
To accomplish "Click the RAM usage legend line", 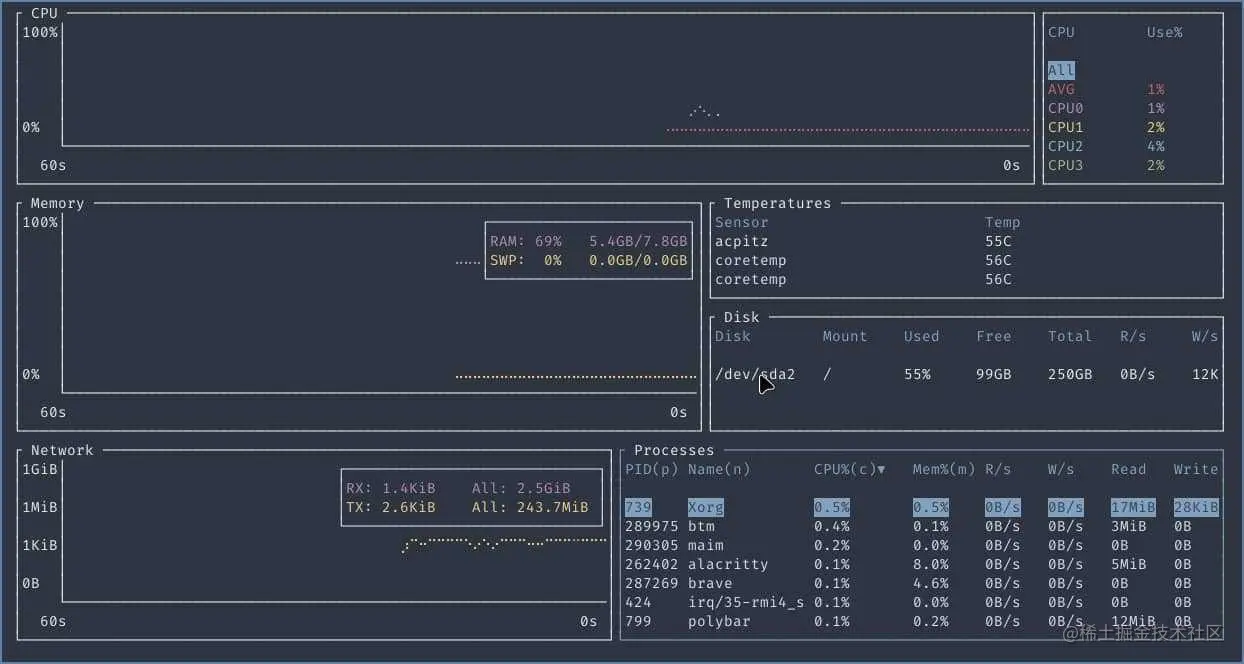I will tap(588, 241).
